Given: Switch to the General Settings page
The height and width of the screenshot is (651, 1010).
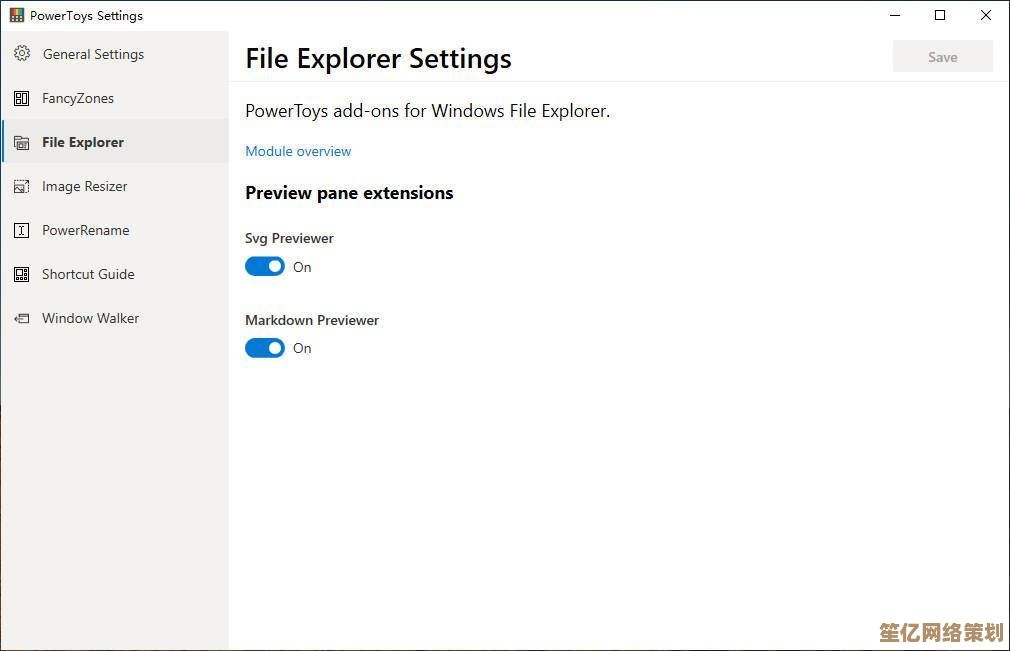Looking at the screenshot, I should 93,54.
